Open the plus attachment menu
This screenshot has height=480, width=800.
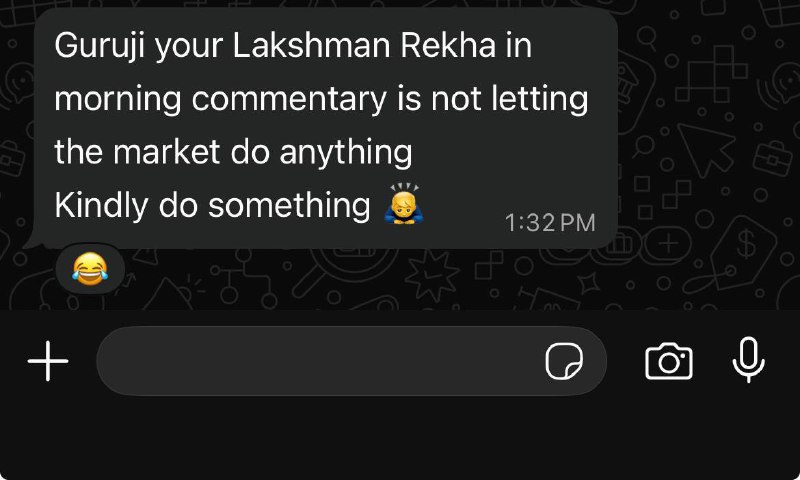(48, 361)
